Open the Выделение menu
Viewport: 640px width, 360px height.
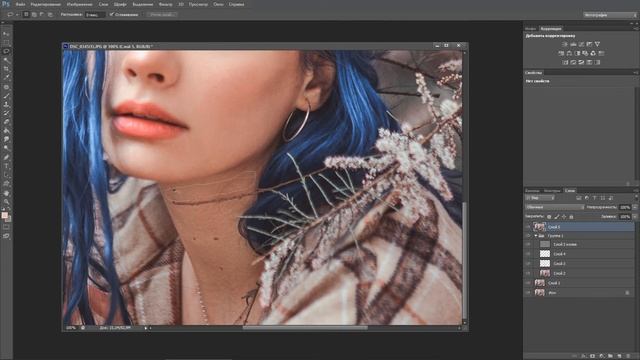point(143,4)
